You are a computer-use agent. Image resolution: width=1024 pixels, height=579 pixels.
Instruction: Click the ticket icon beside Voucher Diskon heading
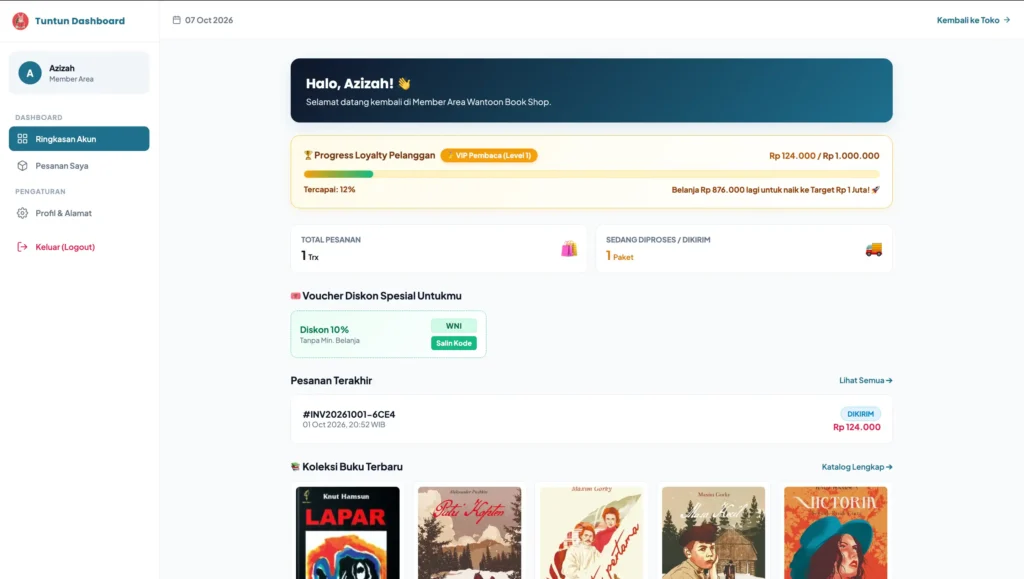[295, 296]
